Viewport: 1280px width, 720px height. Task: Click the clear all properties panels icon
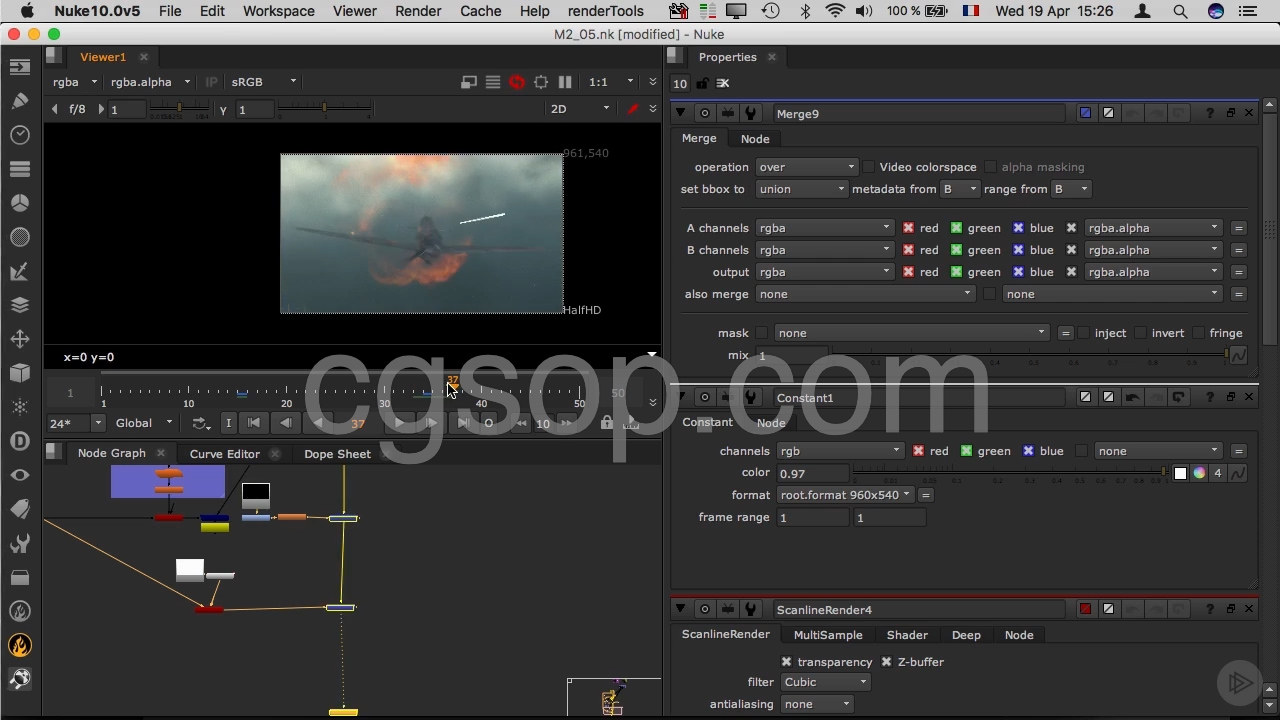coord(723,84)
